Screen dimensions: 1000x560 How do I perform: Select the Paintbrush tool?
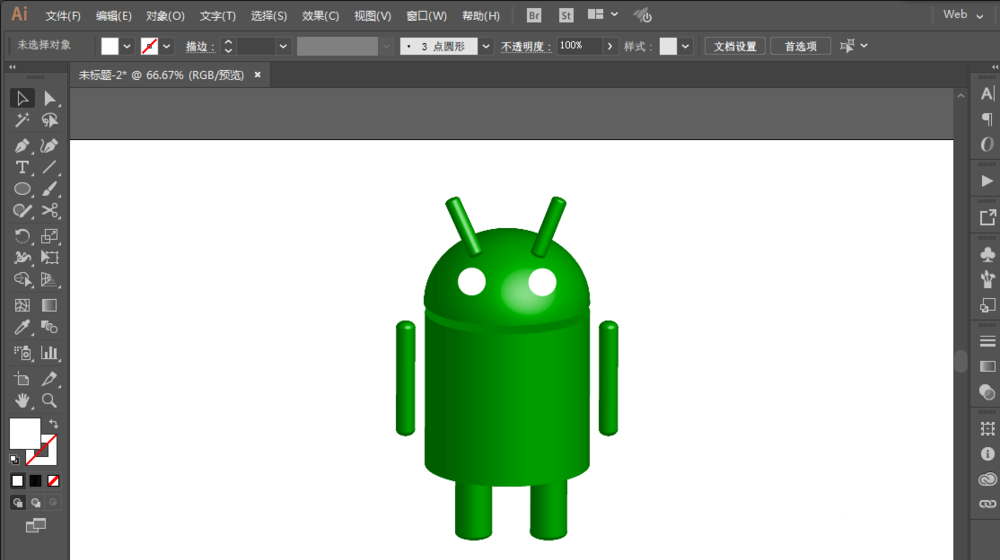point(50,189)
